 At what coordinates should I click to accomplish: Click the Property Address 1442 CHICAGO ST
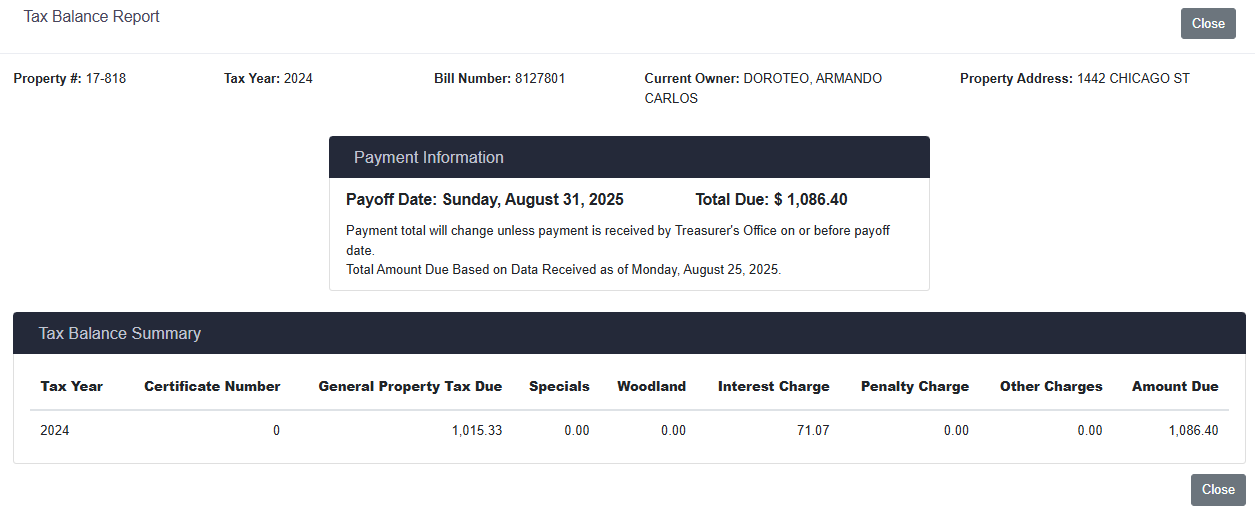coord(1133,79)
